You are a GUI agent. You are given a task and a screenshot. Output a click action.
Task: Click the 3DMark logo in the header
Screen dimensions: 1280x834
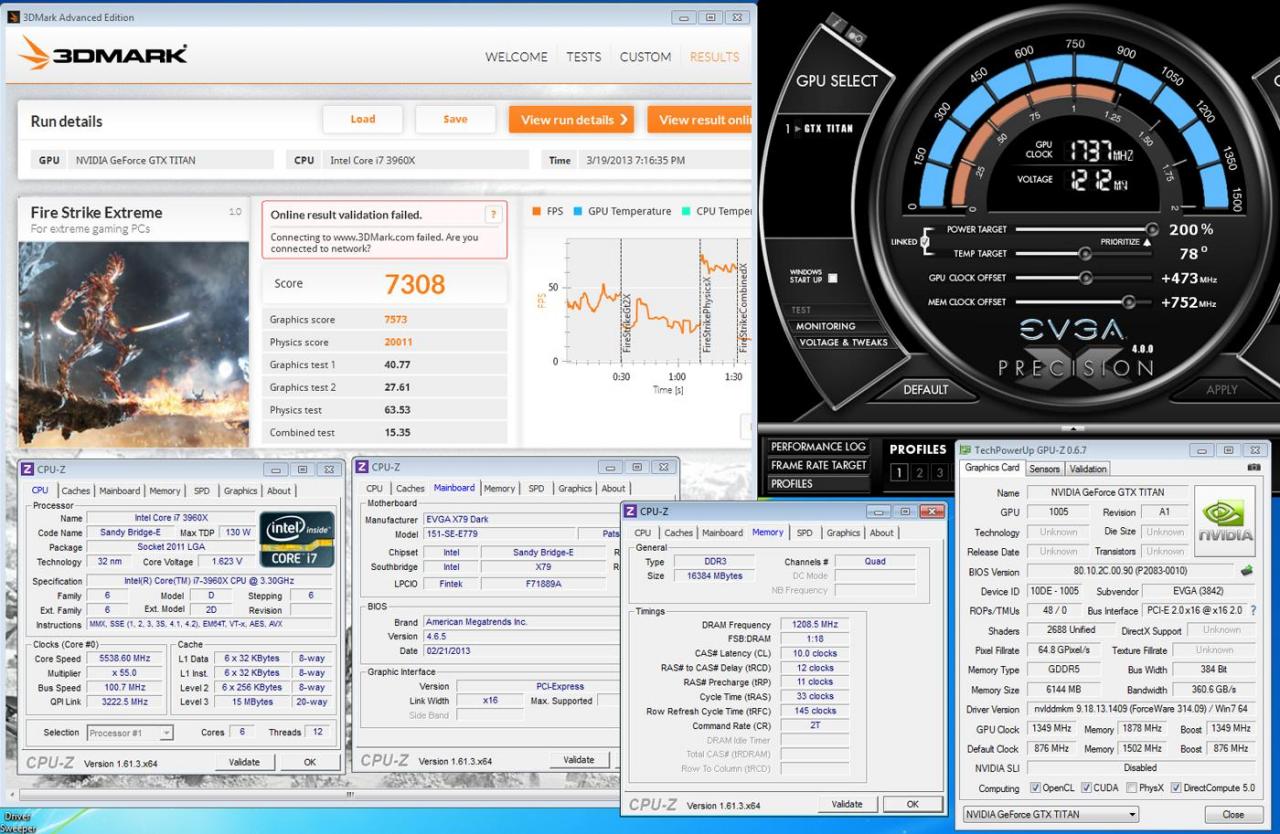point(103,54)
